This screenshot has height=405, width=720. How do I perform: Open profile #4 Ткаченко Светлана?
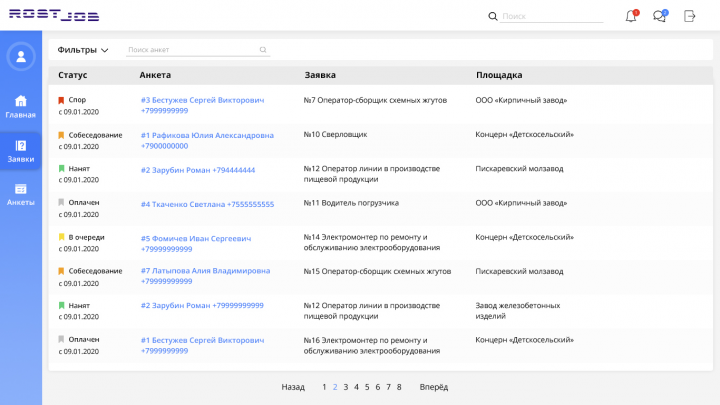coord(207,204)
